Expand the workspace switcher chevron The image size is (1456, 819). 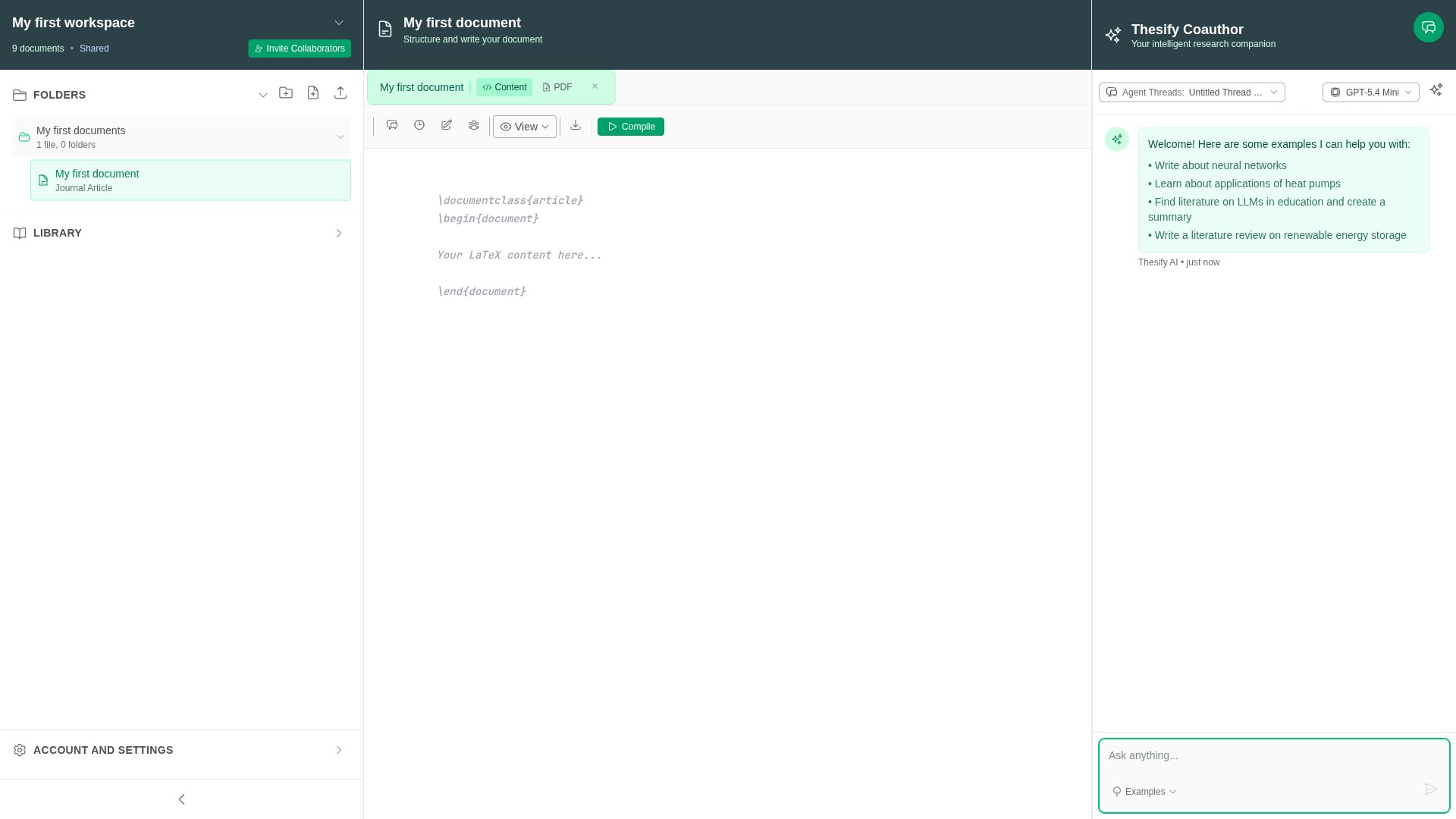[339, 23]
